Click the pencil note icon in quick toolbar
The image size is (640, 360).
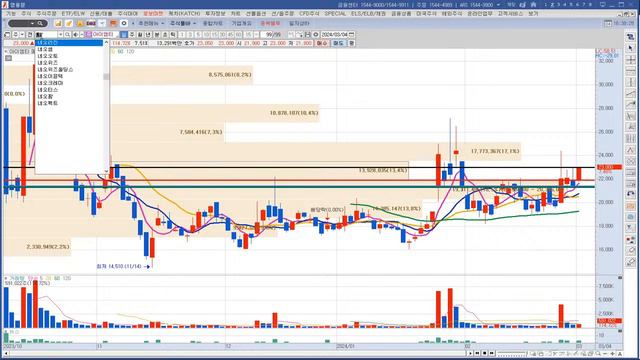pyautogui.click(x=69, y=23)
